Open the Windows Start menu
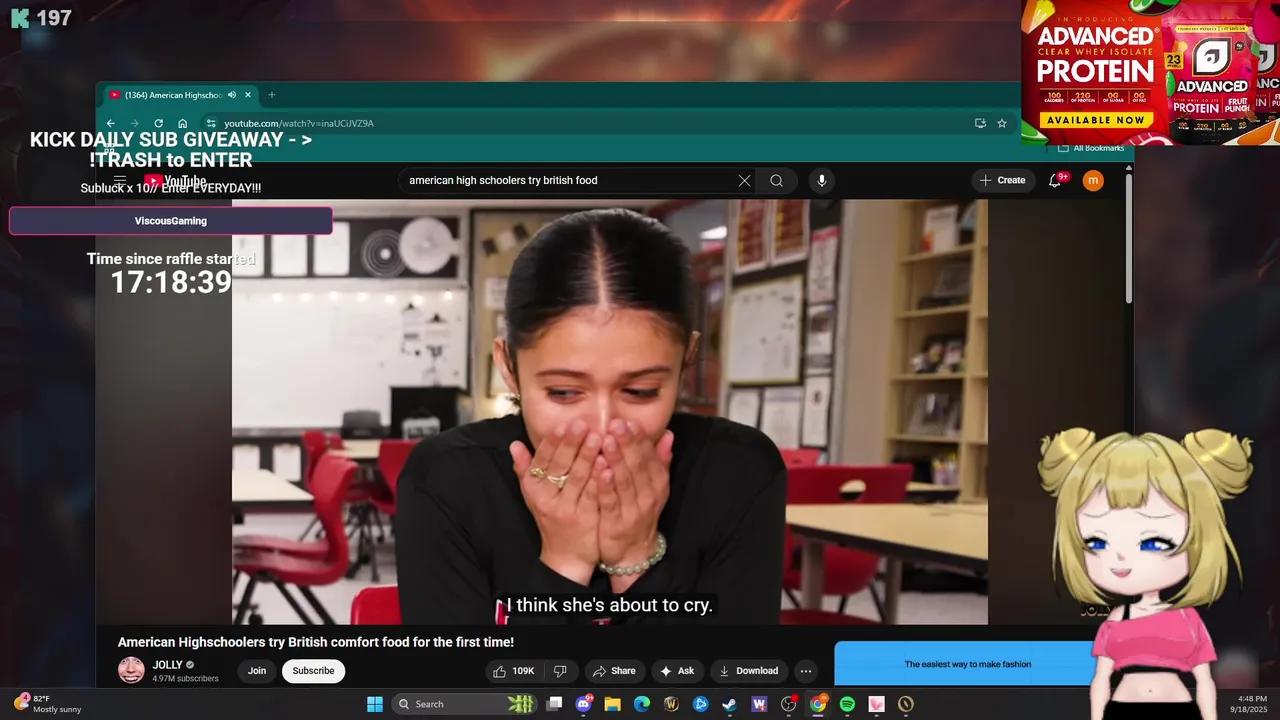The image size is (1280, 720). [x=375, y=704]
